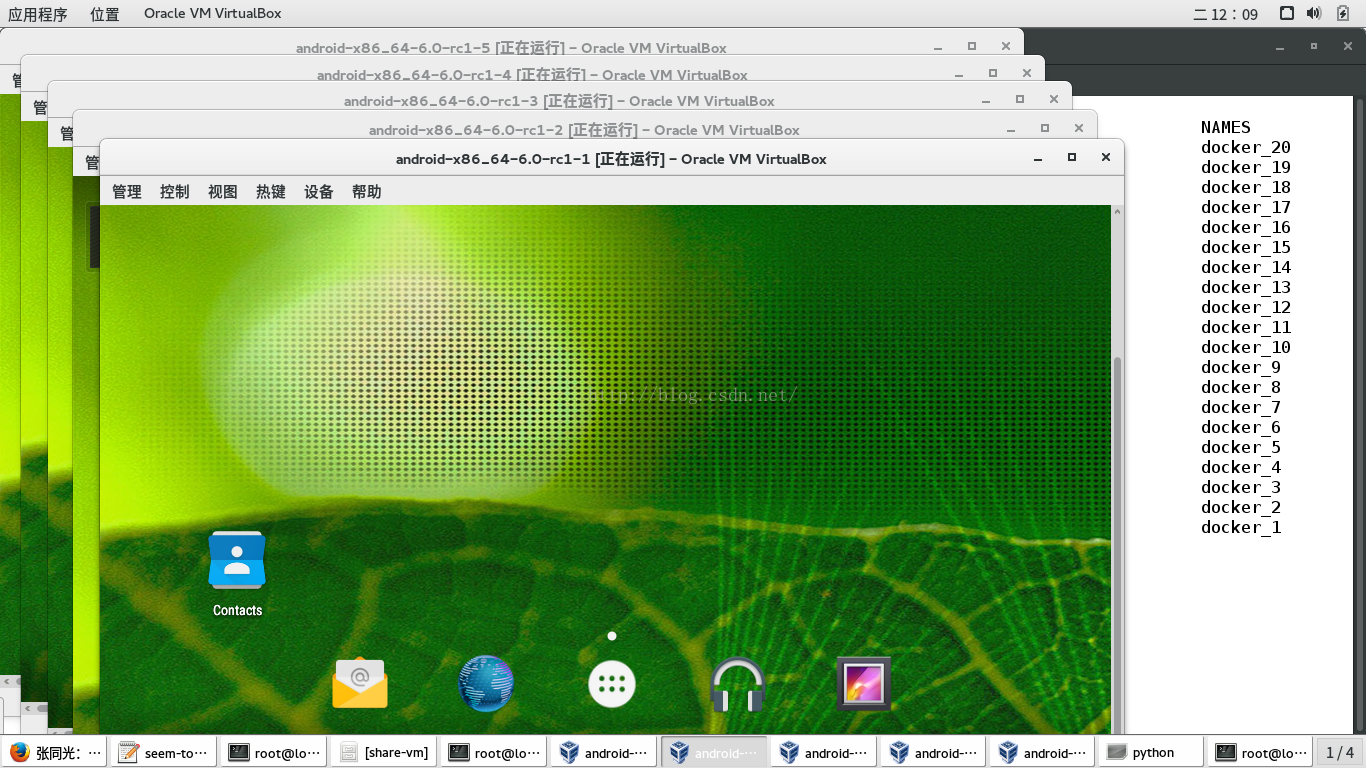
Task: Open the 视图 menu
Action: 223,192
